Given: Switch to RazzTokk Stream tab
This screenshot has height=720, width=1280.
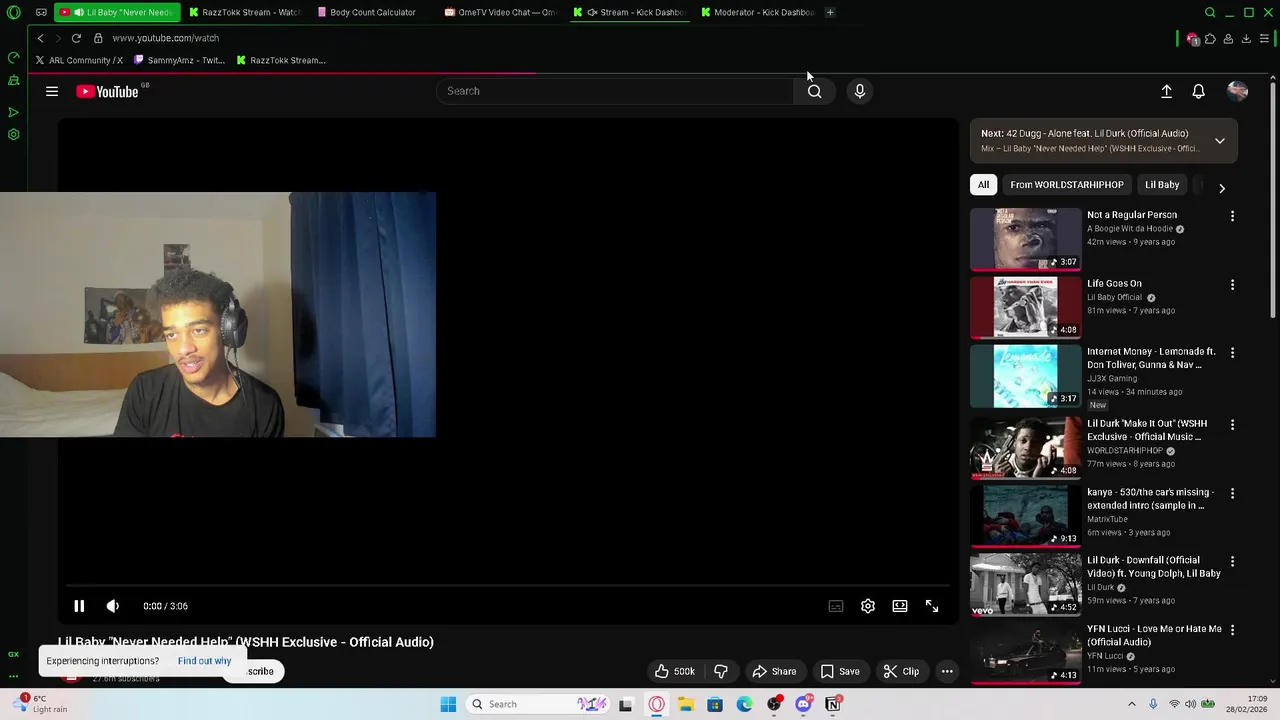Looking at the screenshot, I should click(246, 12).
